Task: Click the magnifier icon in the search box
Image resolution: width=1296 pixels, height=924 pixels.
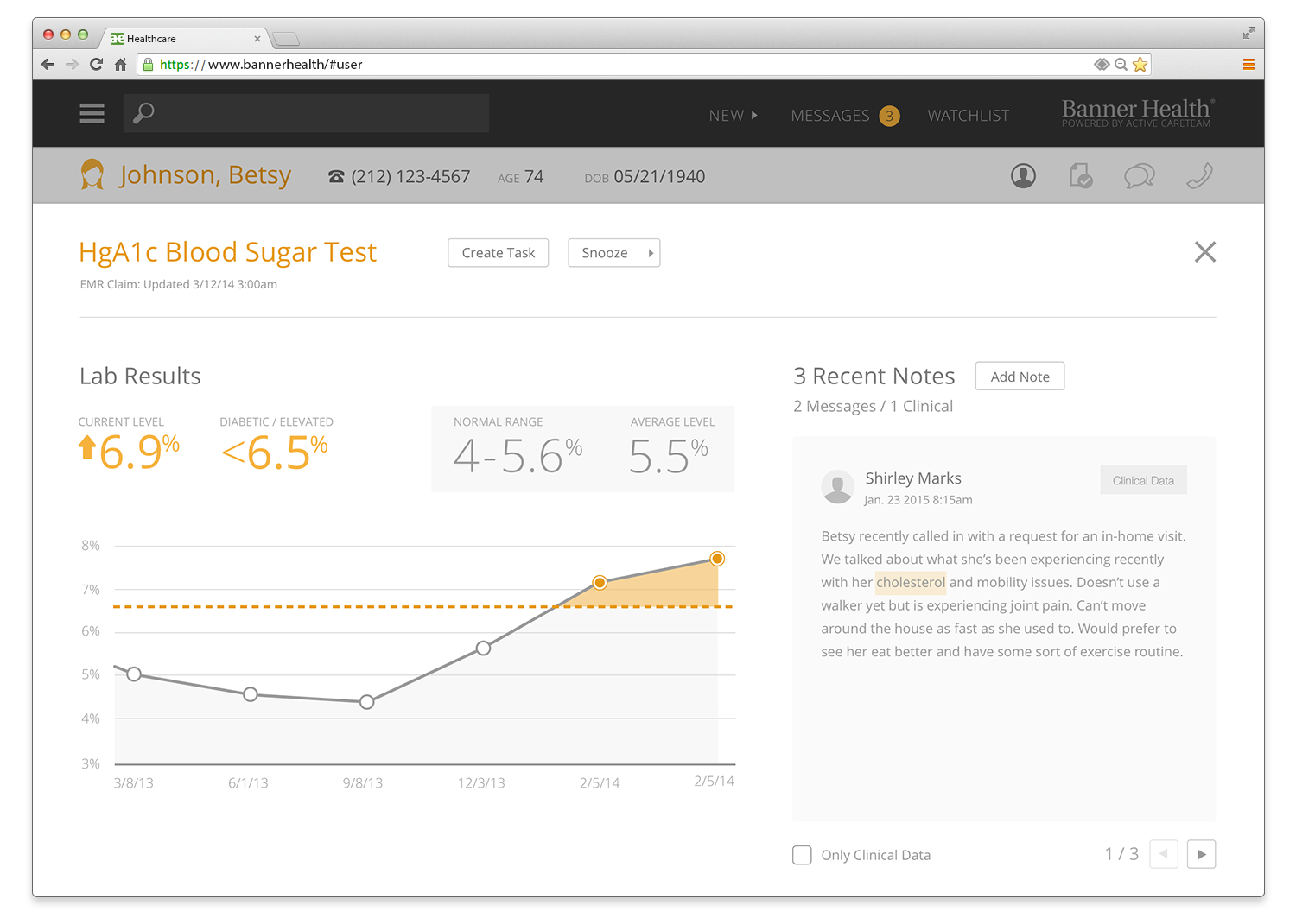Action: tap(143, 113)
